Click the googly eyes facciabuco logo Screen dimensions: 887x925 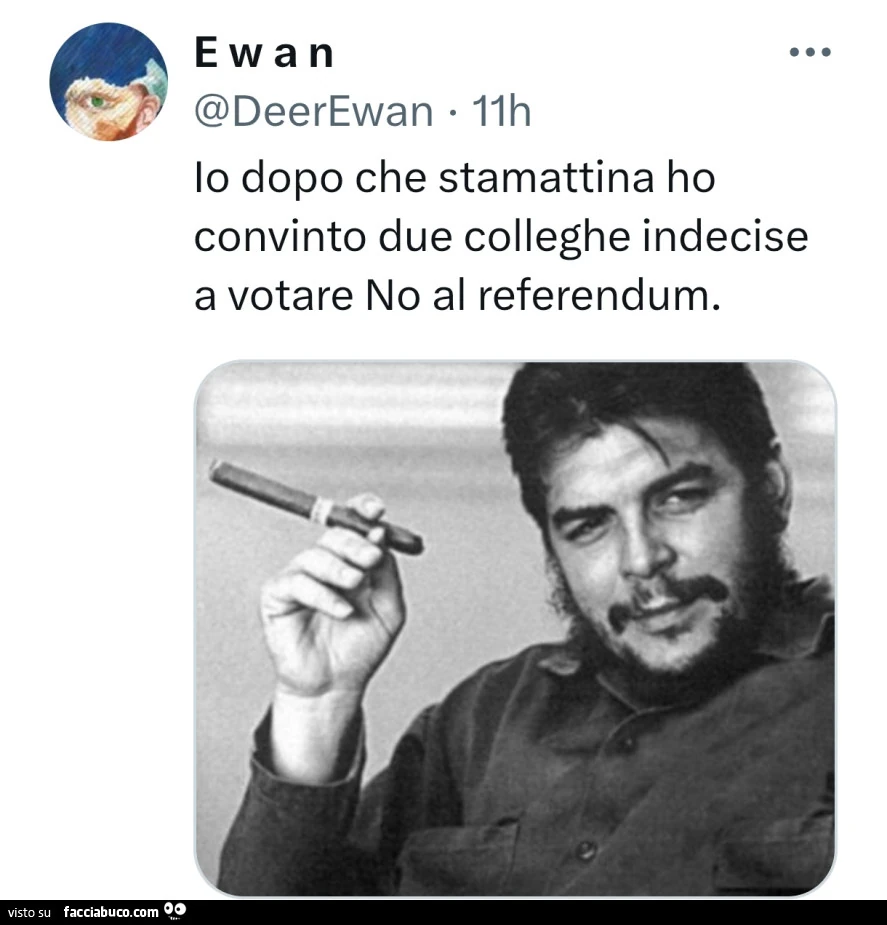[175, 910]
